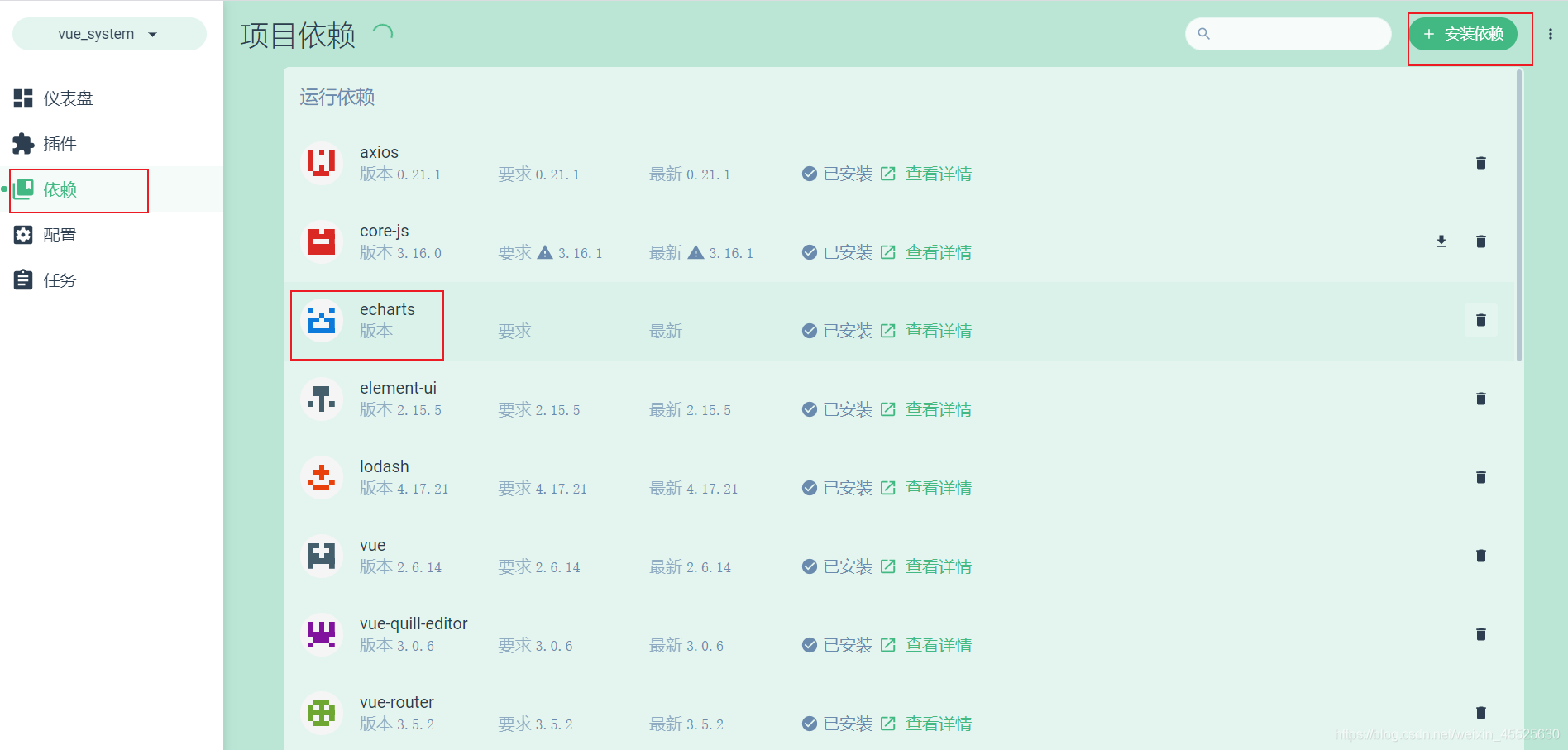This screenshot has width=1568, height=750.
Task: Remove the lodash dependency with trash icon
Action: pyautogui.click(x=1480, y=477)
